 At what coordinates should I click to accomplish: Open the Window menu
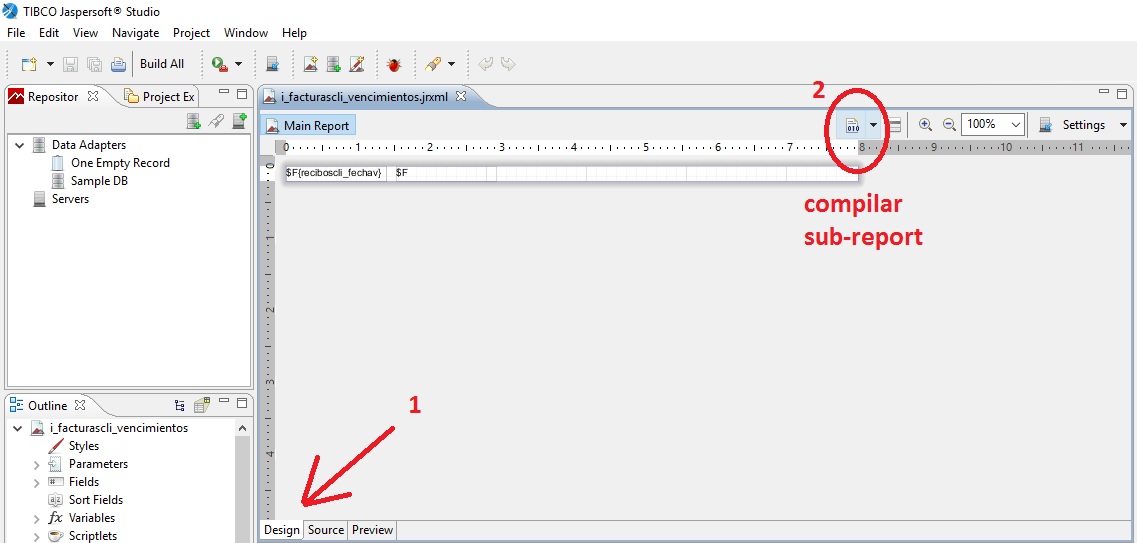pos(246,33)
